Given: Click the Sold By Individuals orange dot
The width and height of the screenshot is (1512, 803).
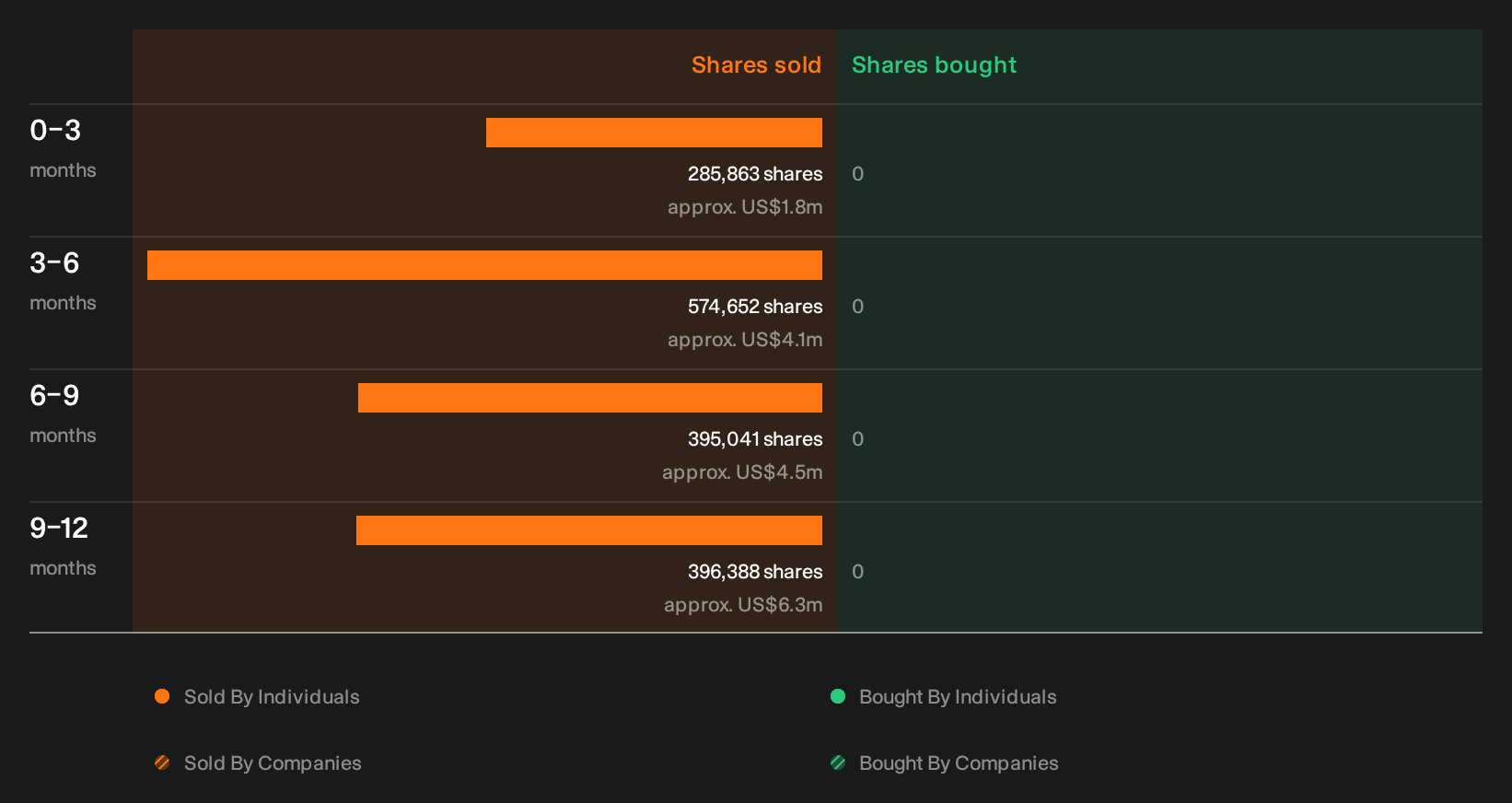Looking at the screenshot, I should point(162,696).
